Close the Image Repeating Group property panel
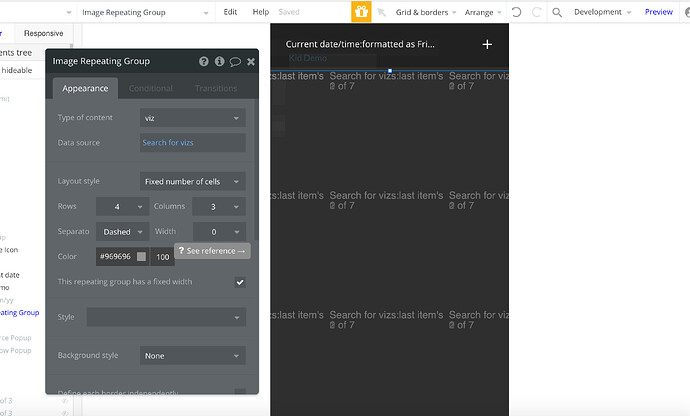 pyautogui.click(x=251, y=62)
